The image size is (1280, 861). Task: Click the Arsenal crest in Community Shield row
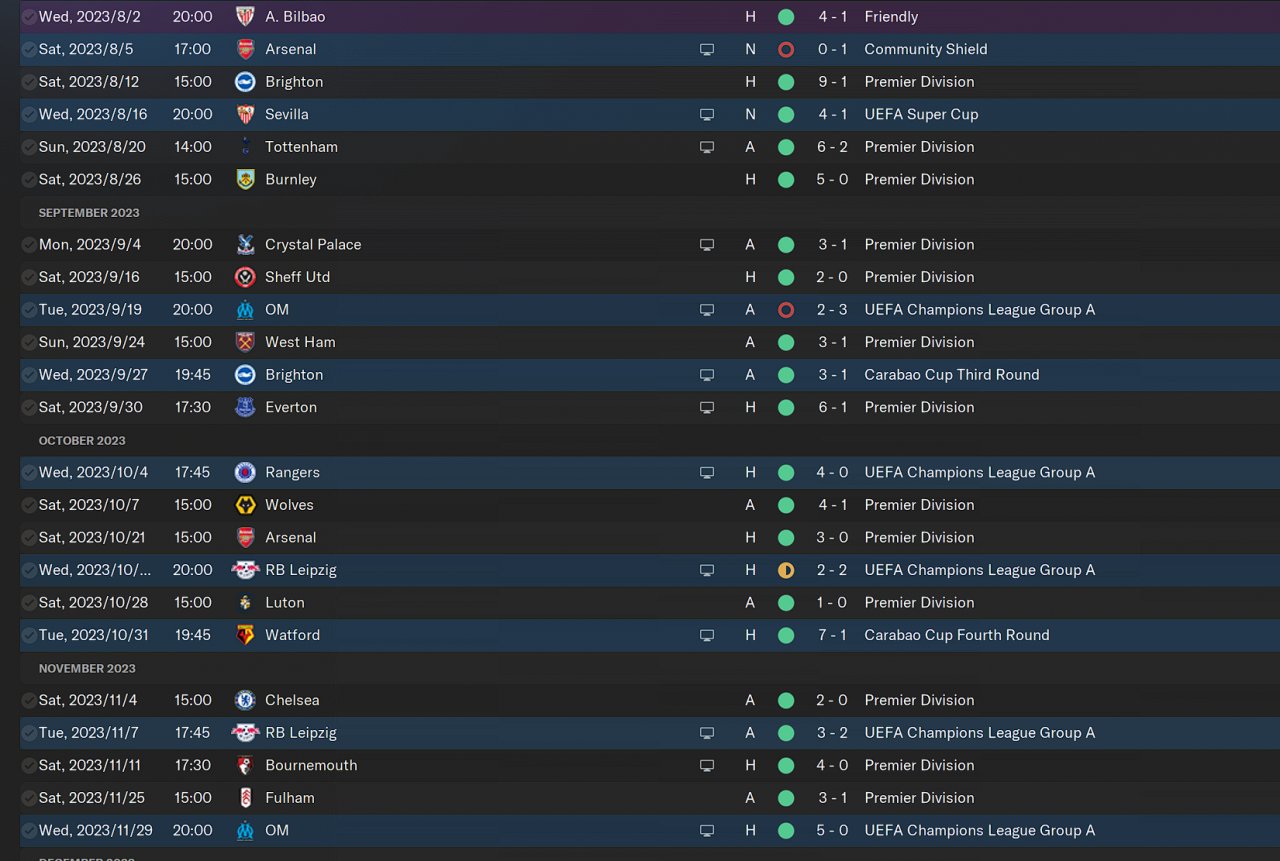(x=245, y=49)
